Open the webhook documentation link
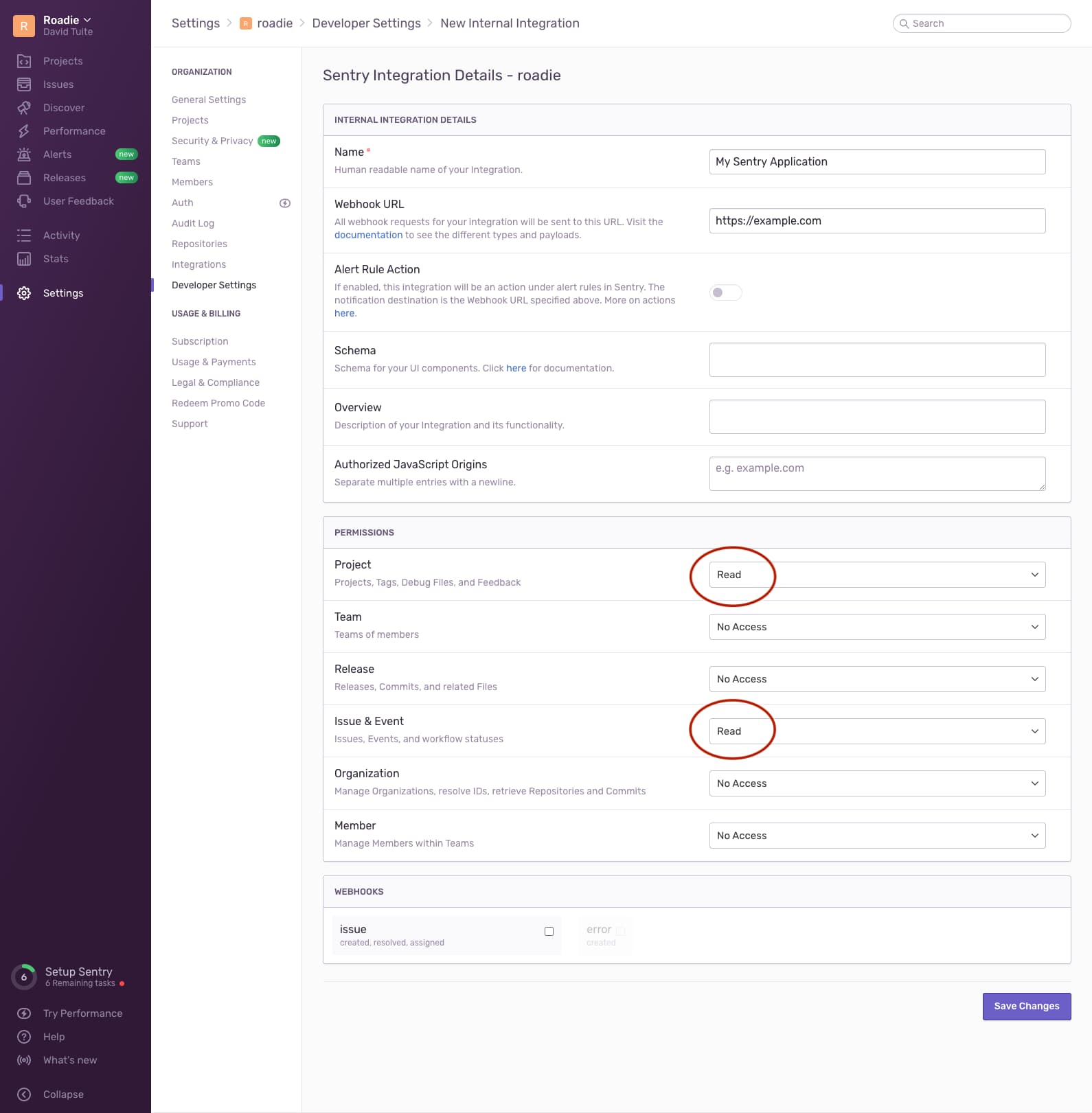This screenshot has height=1113, width=1092. [368, 235]
